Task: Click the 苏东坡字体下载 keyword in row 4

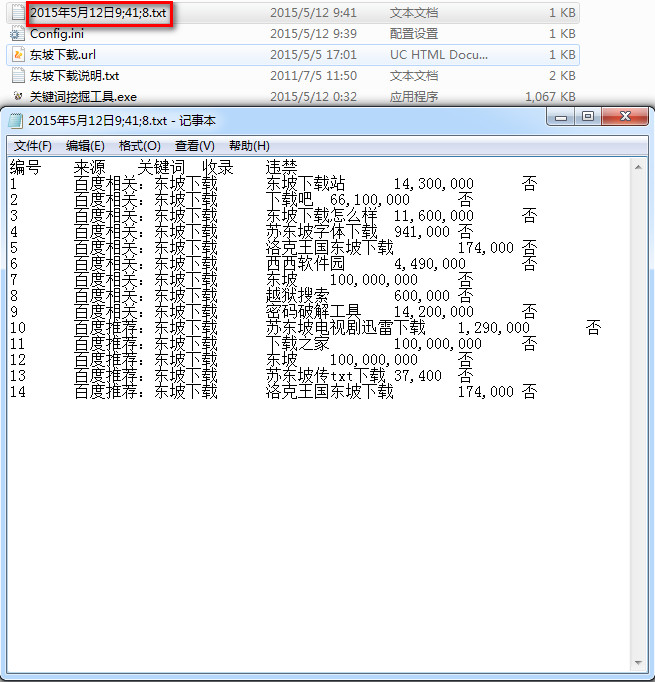Action: point(321,231)
